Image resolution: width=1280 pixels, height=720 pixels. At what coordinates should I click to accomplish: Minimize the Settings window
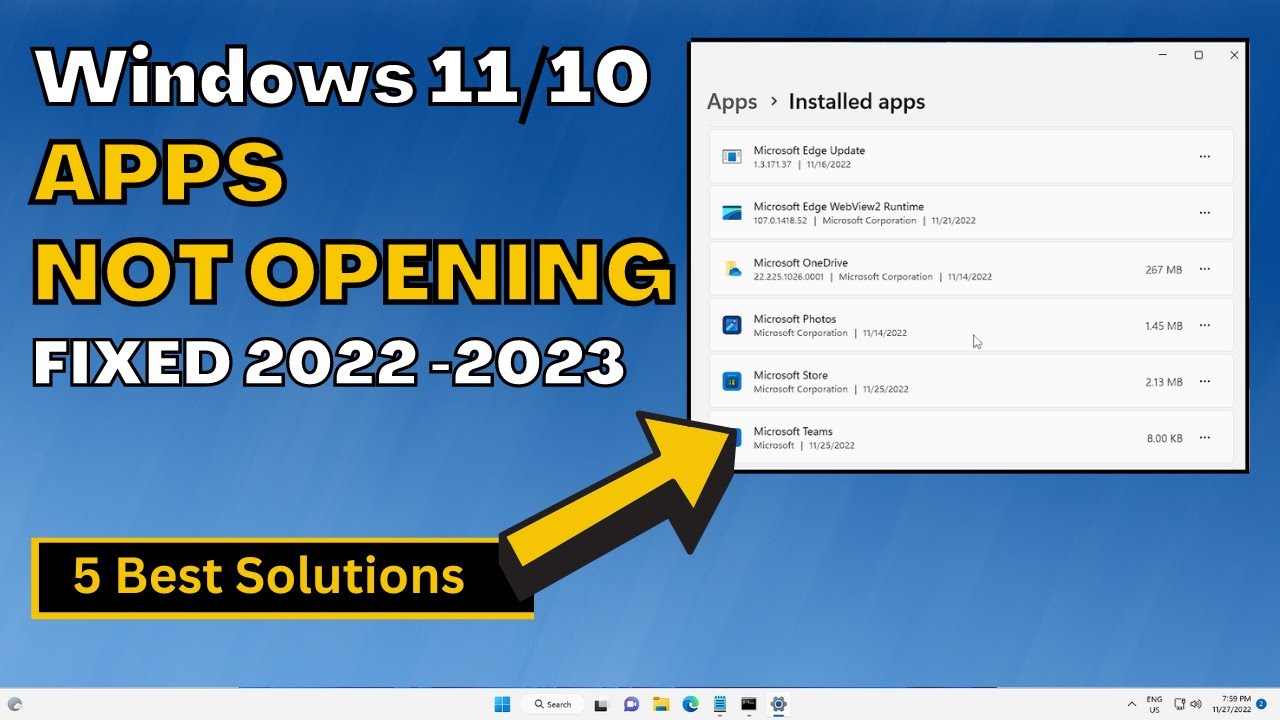(1163, 55)
